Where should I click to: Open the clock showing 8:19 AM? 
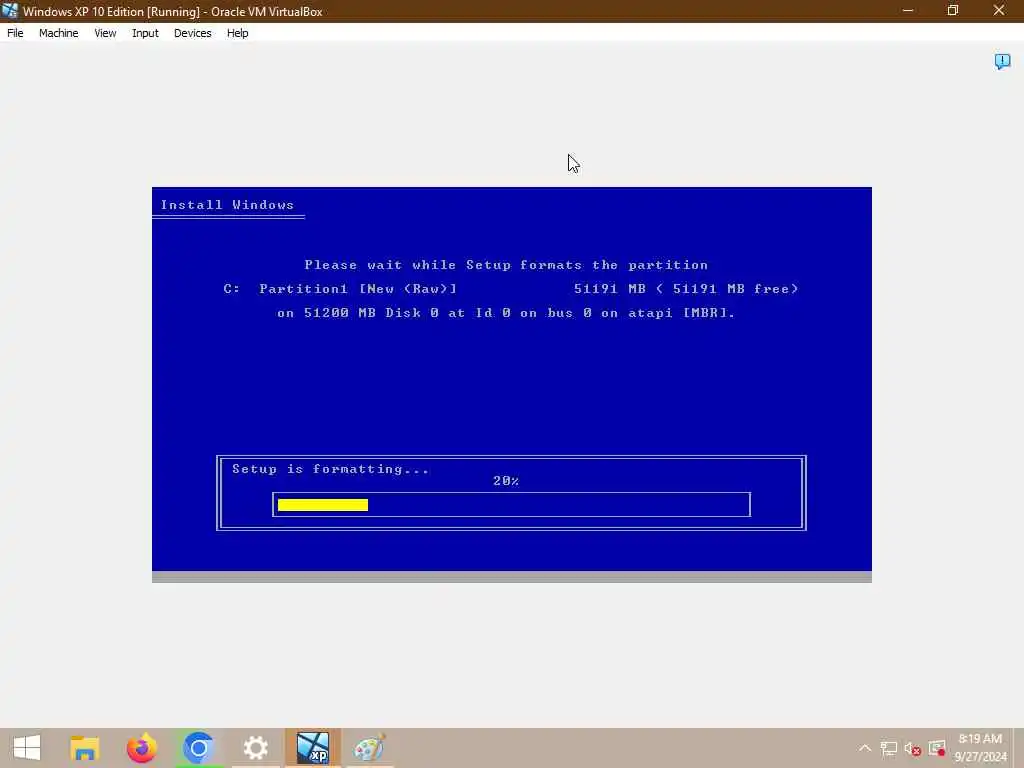tap(980, 748)
